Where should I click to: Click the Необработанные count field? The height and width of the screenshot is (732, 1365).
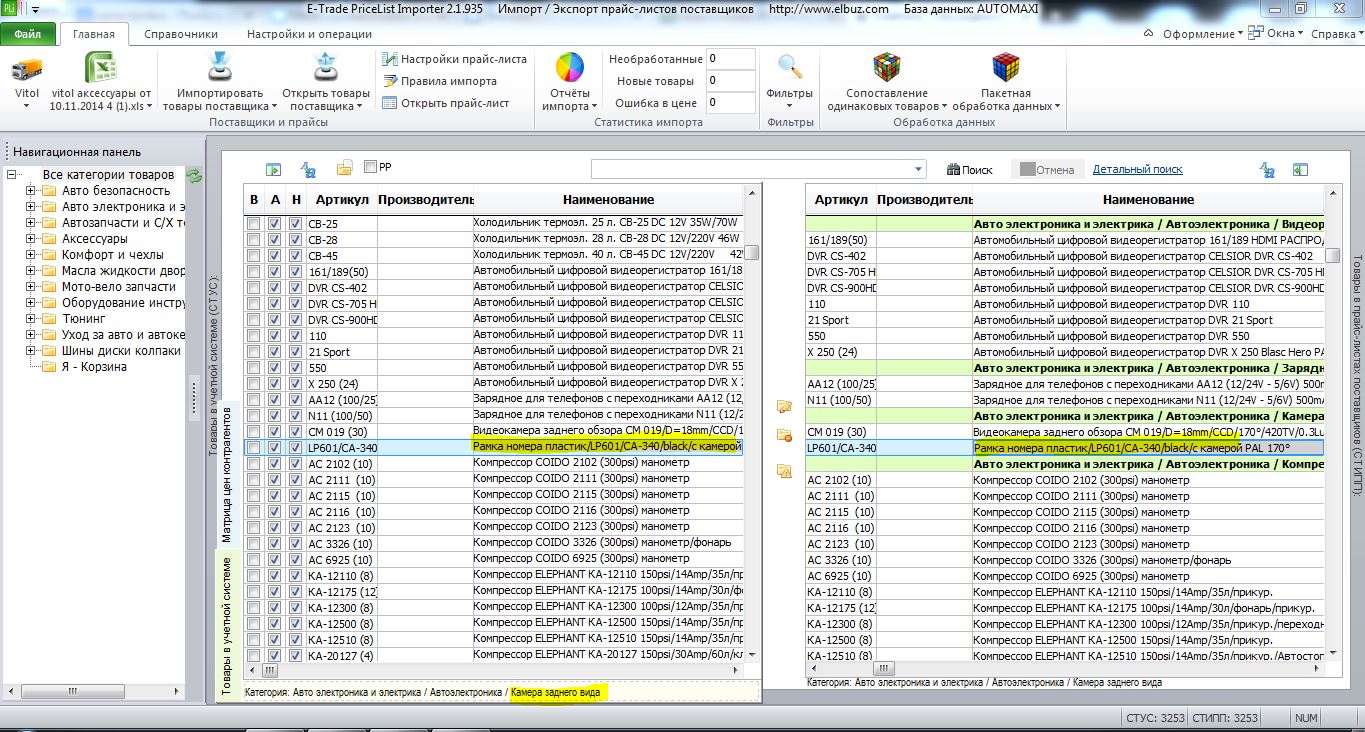click(731, 59)
